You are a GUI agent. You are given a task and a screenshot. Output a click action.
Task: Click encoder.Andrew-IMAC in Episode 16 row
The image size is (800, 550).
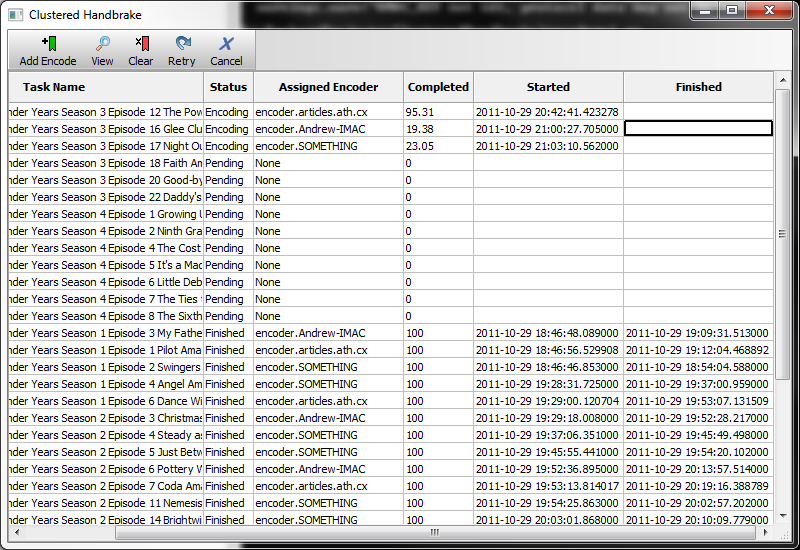click(310, 129)
